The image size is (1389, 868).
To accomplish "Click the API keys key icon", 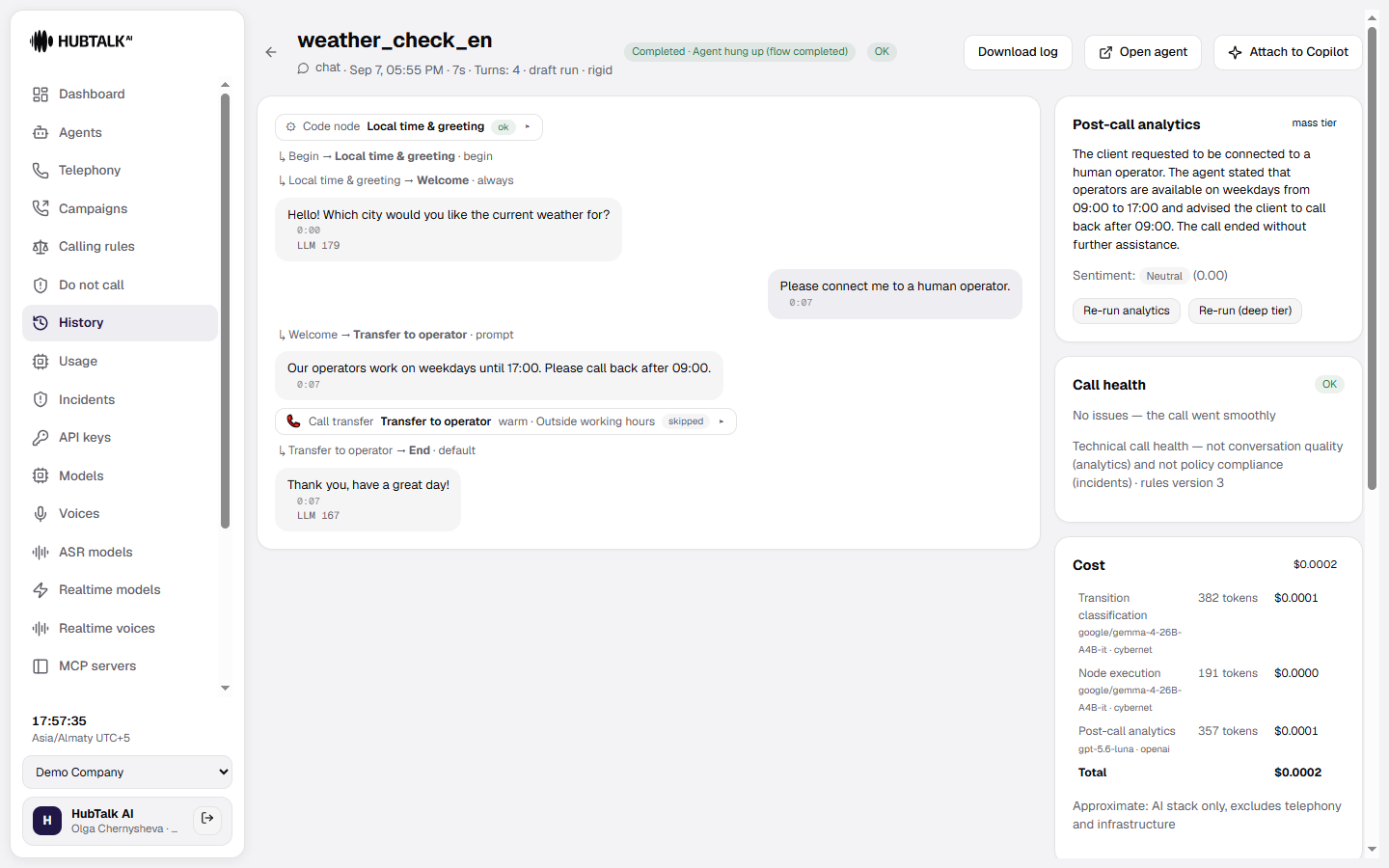I will click(x=41, y=438).
